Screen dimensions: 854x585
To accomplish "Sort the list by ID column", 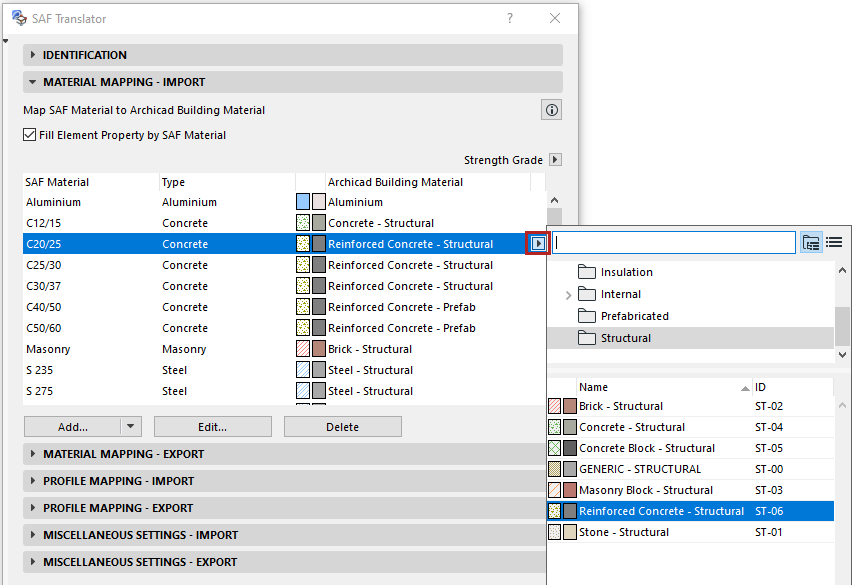I will 792,387.
